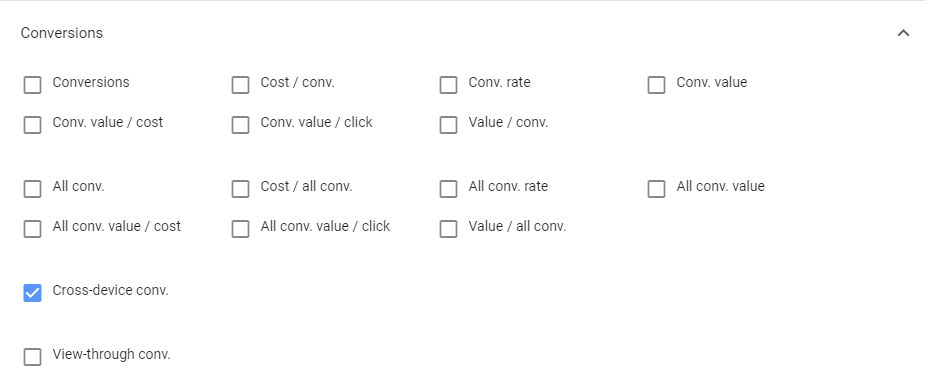Select the Conv. value checkbox
The height and width of the screenshot is (391, 925).
point(656,85)
